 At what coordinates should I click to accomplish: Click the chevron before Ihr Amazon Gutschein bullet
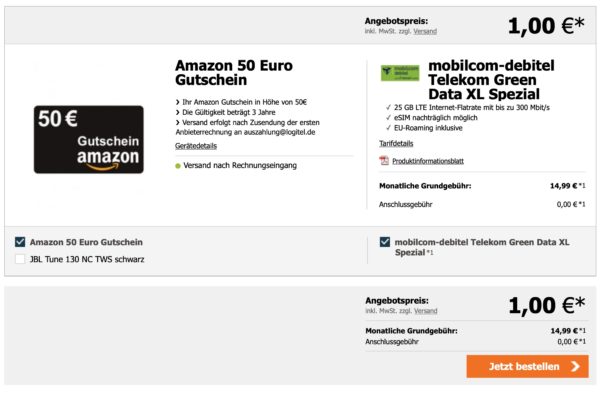pos(178,102)
